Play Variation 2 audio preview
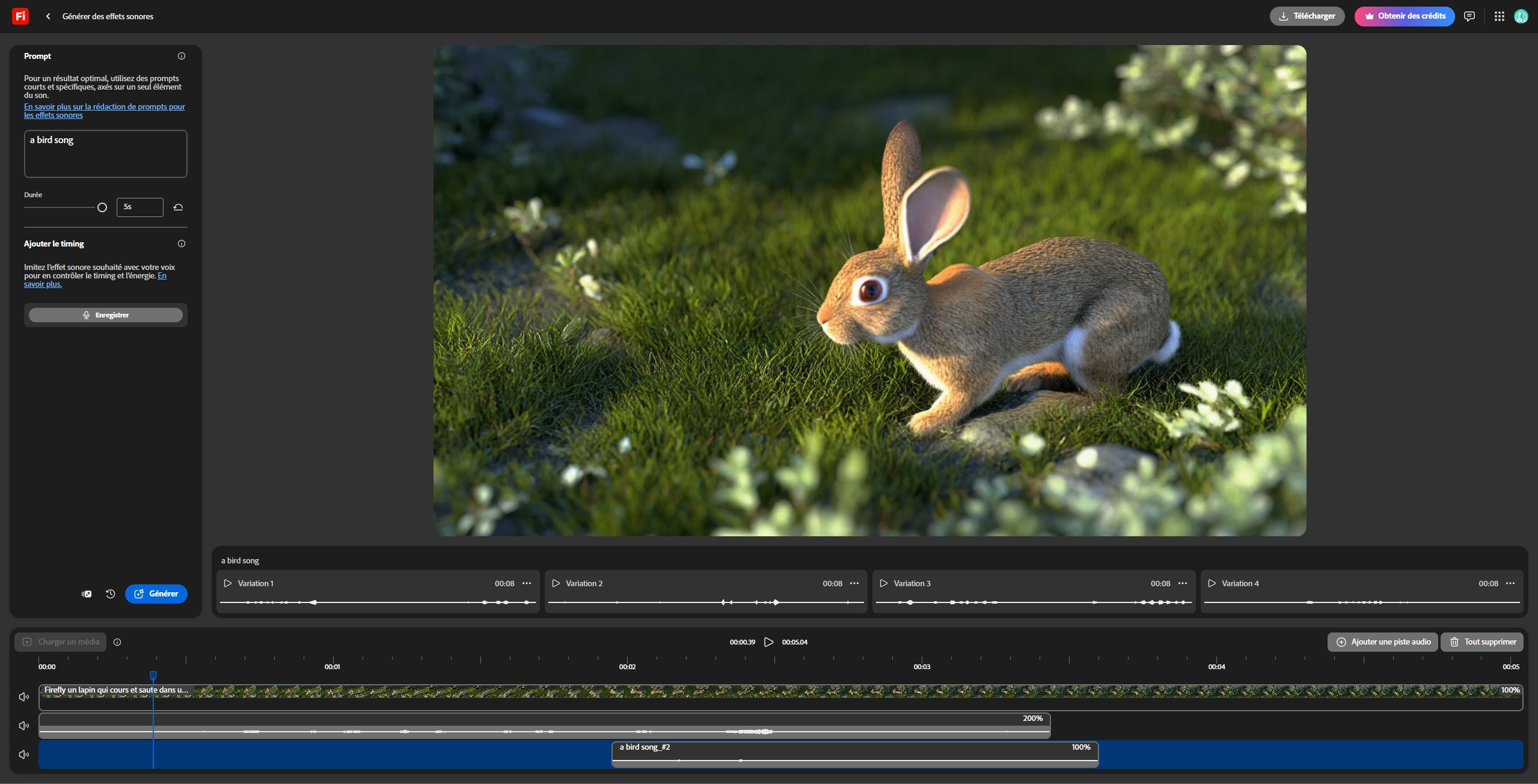 click(x=556, y=583)
